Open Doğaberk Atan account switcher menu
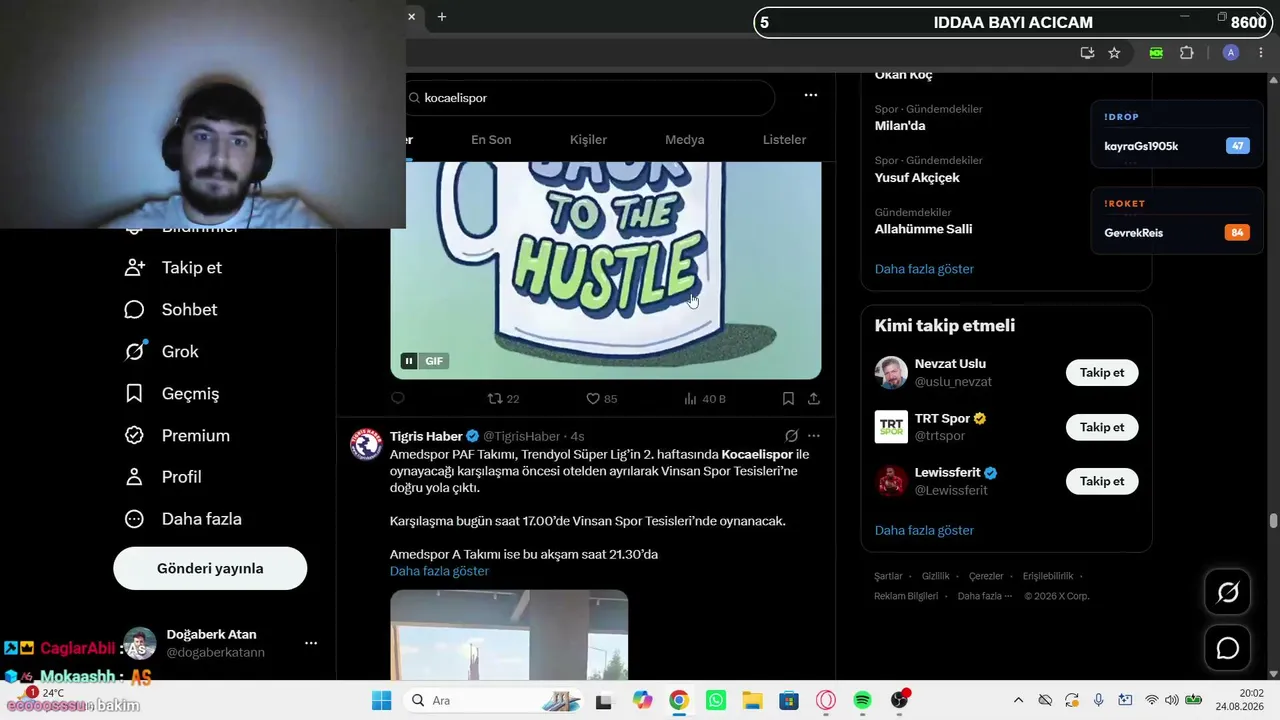This screenshot has width=1280, height=720. tap(311, 643)
